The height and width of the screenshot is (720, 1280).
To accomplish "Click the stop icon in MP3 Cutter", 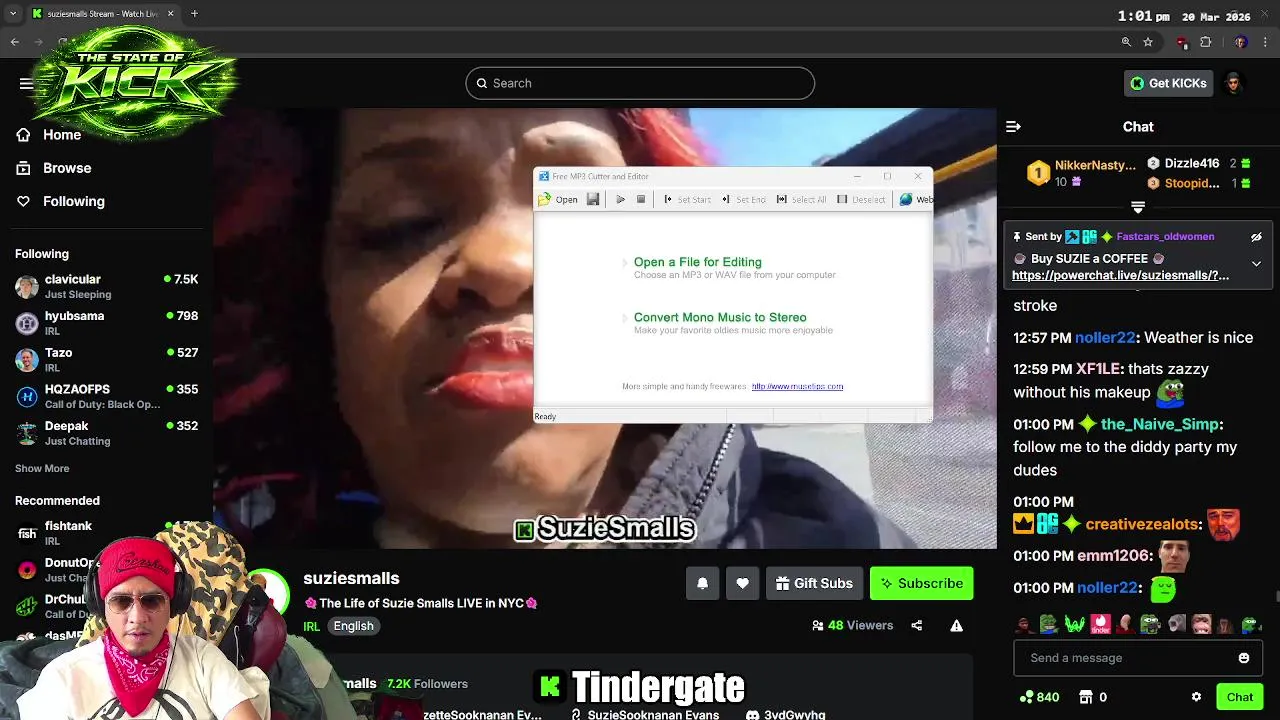I will [641, 199].
